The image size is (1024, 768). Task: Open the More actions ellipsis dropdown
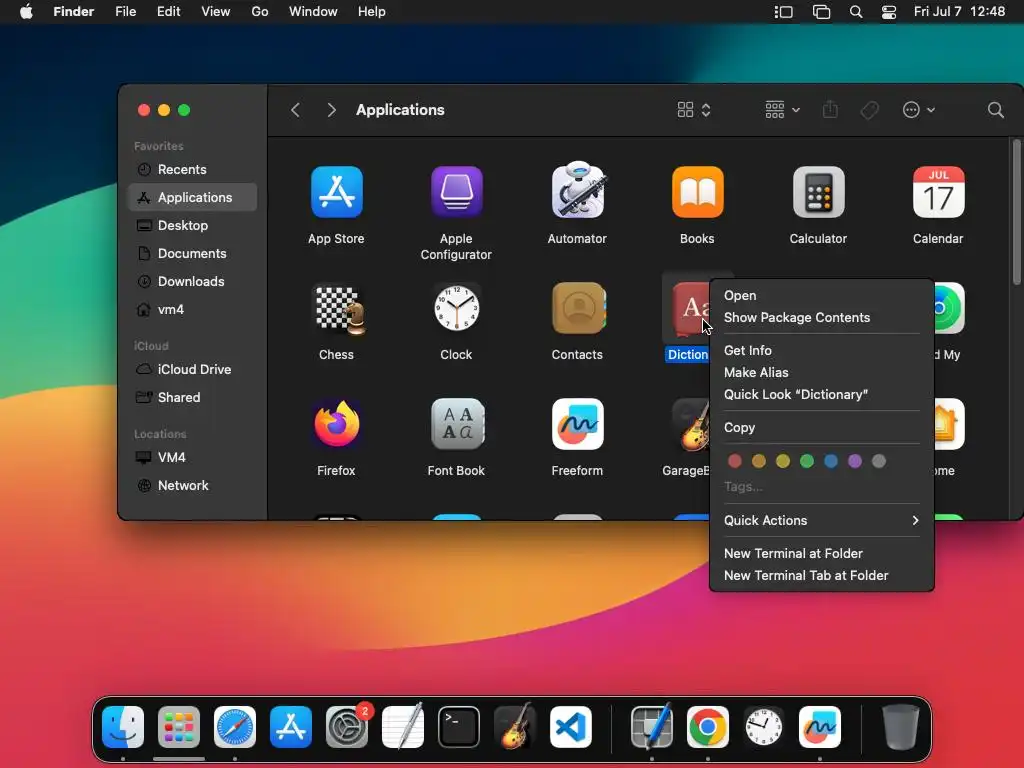(x=918, y=110)
